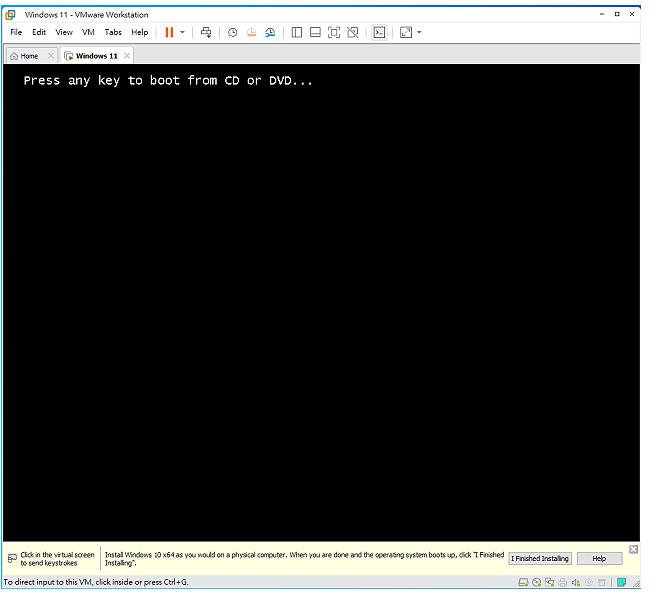656x606 pixels.
Task: Open the power options dropdown arrow beside pause
Action: click(182, 32)
